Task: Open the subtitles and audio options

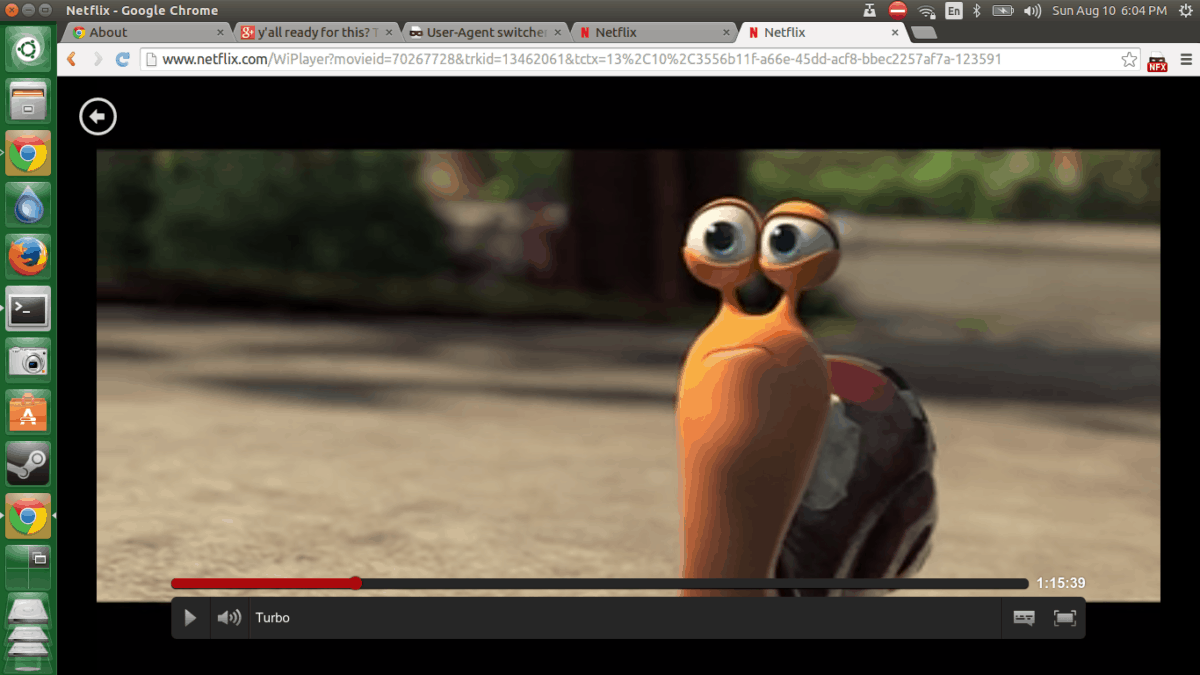Action: (1024, 618)
